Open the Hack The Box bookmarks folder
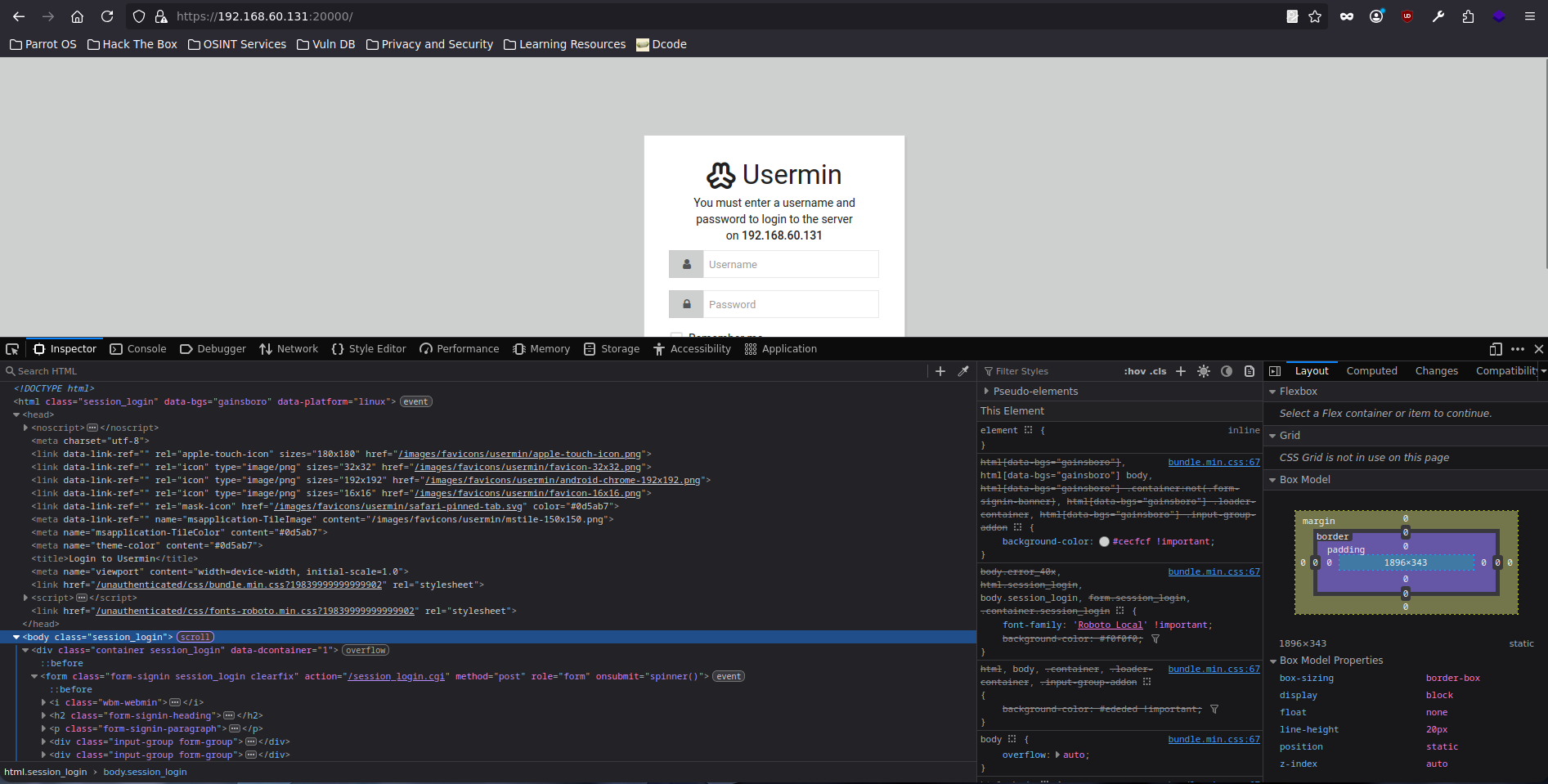 [x=132, y=44]
